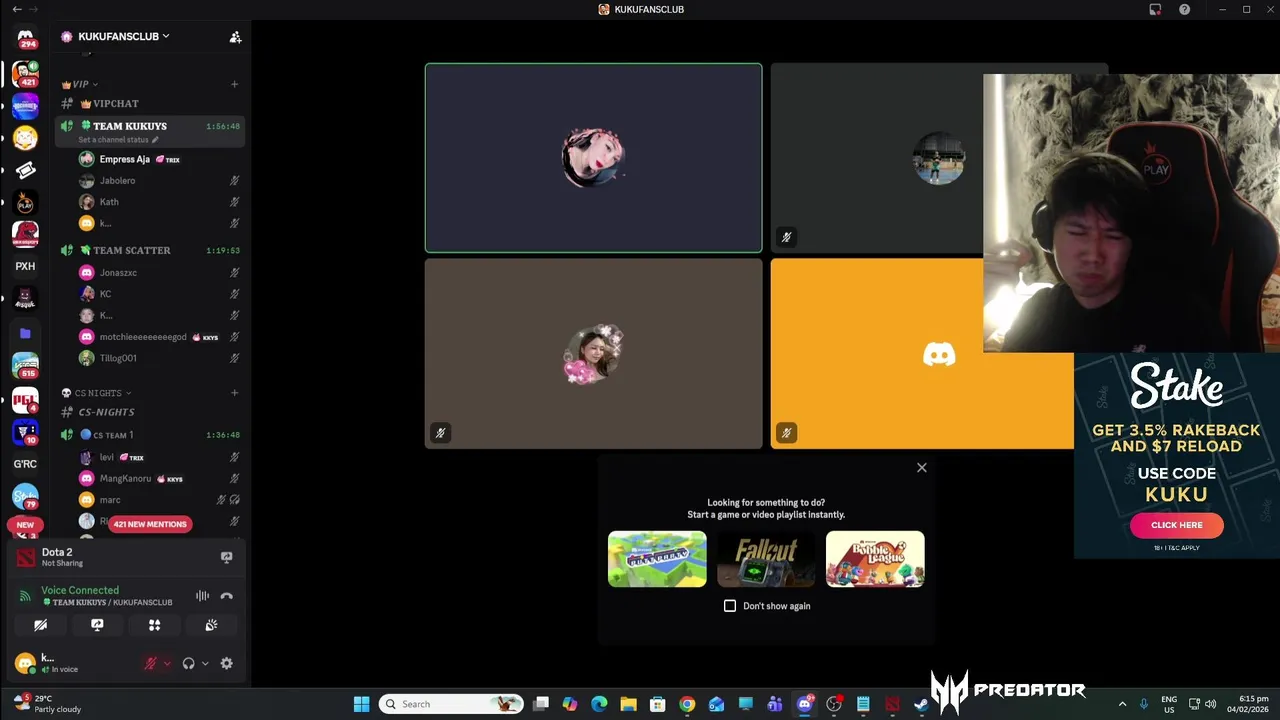Open the CS-NIGHTS text channel

tap(150, 412)
